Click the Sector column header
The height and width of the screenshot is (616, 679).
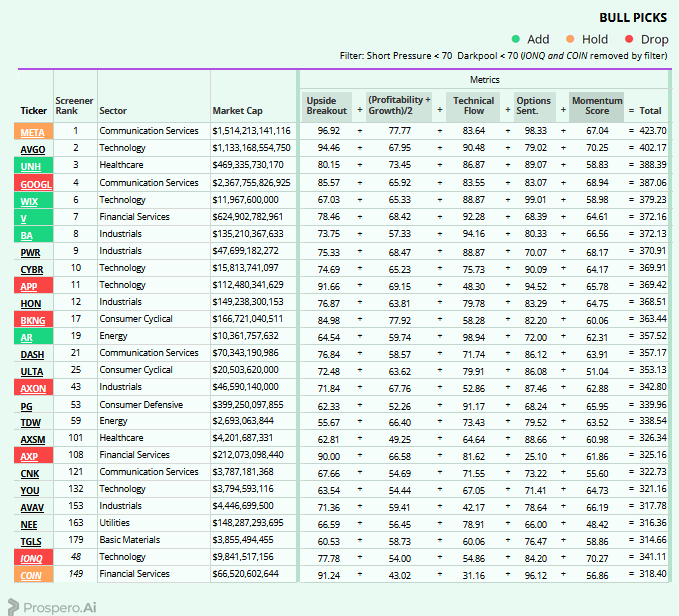[x=113, y=110]
